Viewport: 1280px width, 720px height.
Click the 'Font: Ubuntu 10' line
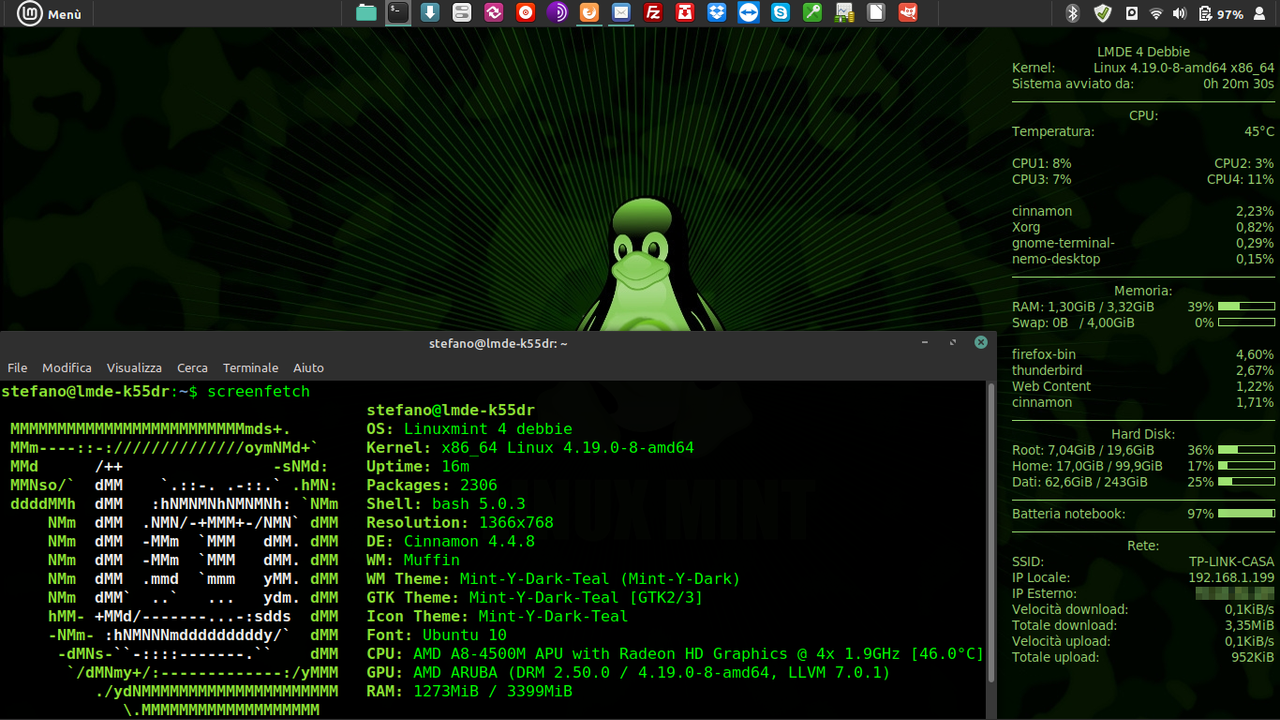[437, 635]
